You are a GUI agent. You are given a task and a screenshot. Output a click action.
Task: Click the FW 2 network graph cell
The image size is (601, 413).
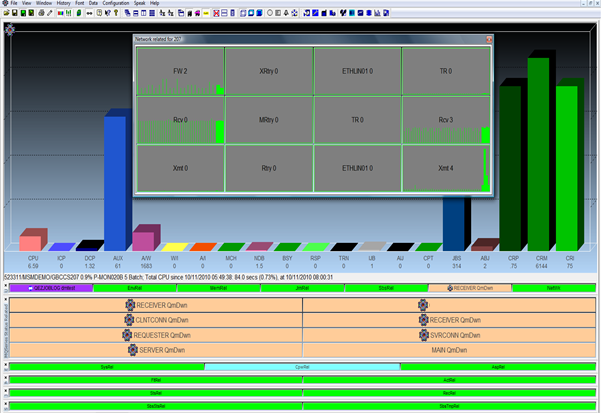point(180,72)
